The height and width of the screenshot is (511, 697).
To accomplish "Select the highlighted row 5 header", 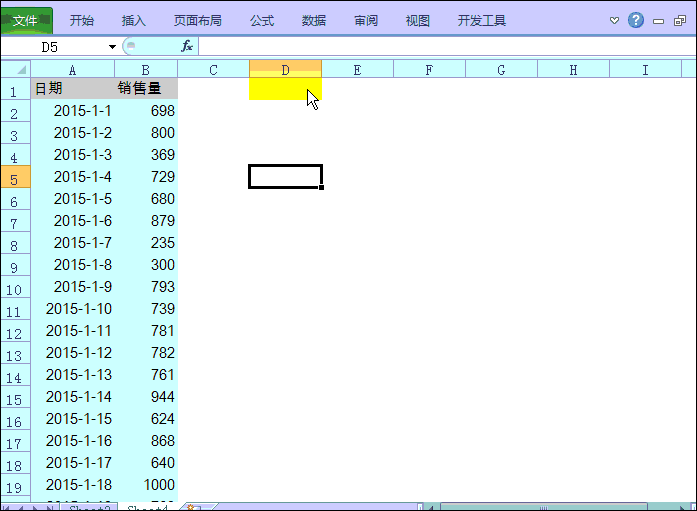I will (x=15, y=177).
